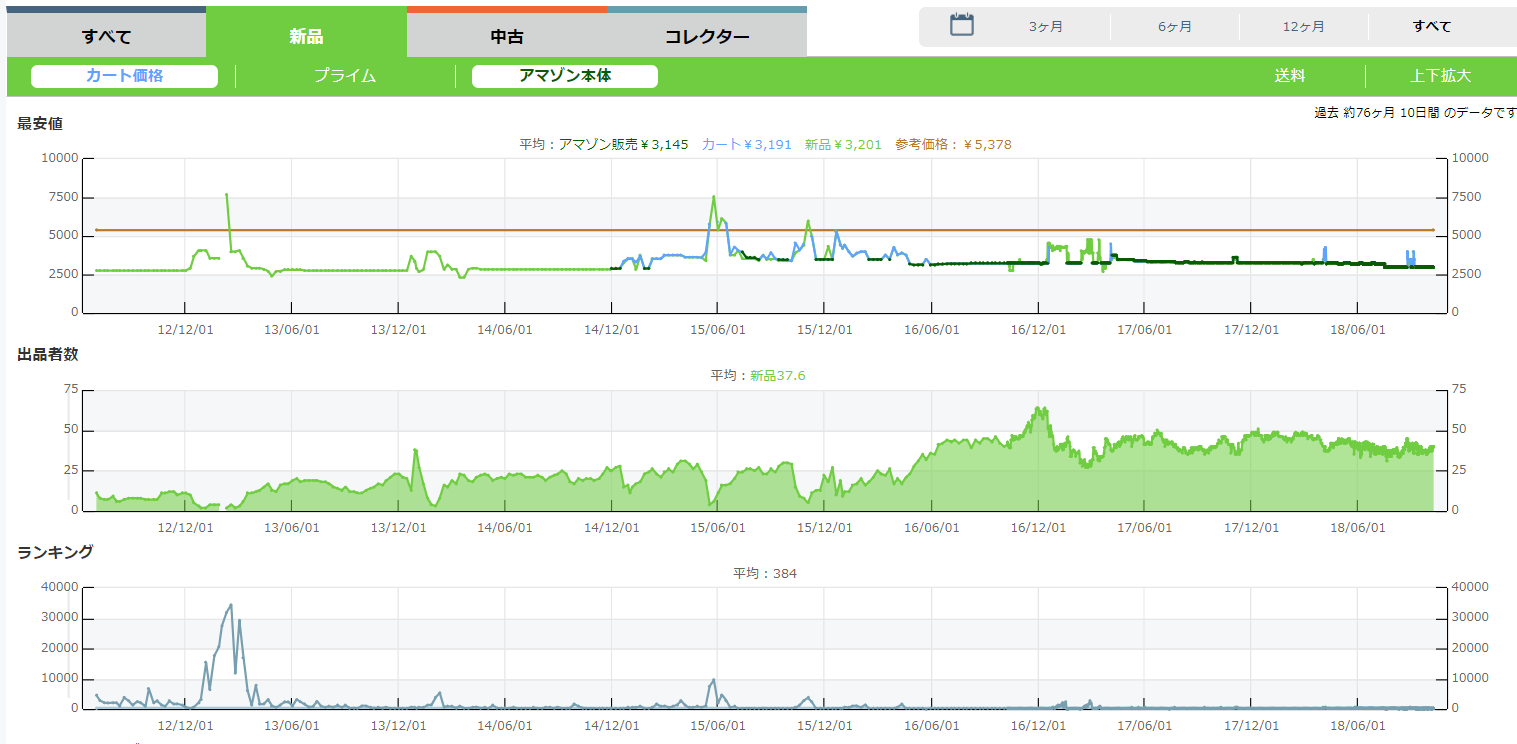Viewport: 1517px width, 744px height.
Task: Click 上下拡大 to expand chart vertically
Action: click(x=1441, y=76)
